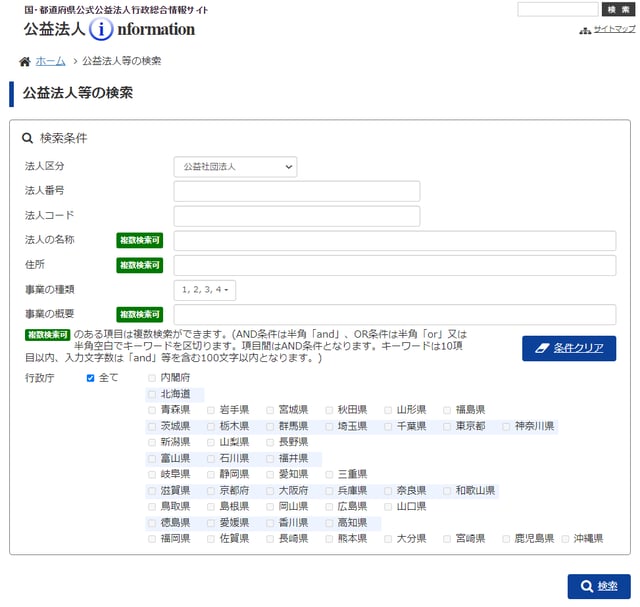Click the 公益法人 Information site logo
This screenshot has height=607, width=640.
[110, 29]
